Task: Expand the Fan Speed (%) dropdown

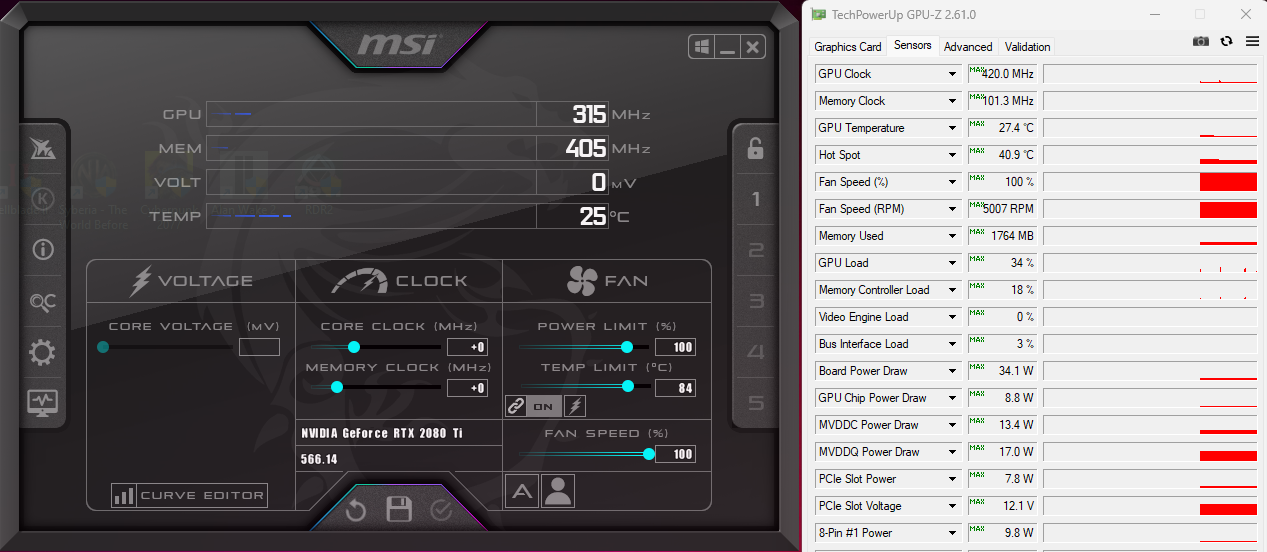Action: tap(952, 182)
